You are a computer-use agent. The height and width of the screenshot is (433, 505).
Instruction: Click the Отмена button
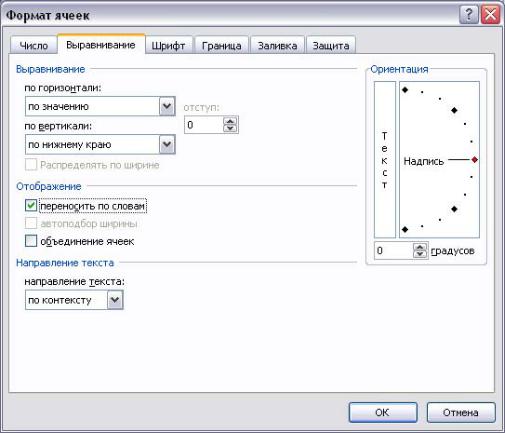[x=461, y=413]
